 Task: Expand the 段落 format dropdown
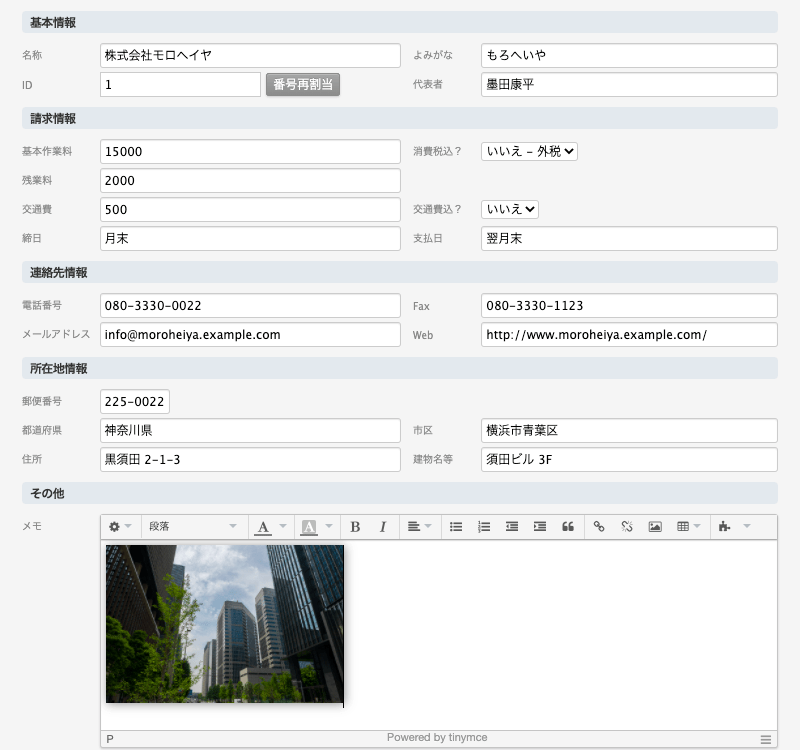click(192, 527)
